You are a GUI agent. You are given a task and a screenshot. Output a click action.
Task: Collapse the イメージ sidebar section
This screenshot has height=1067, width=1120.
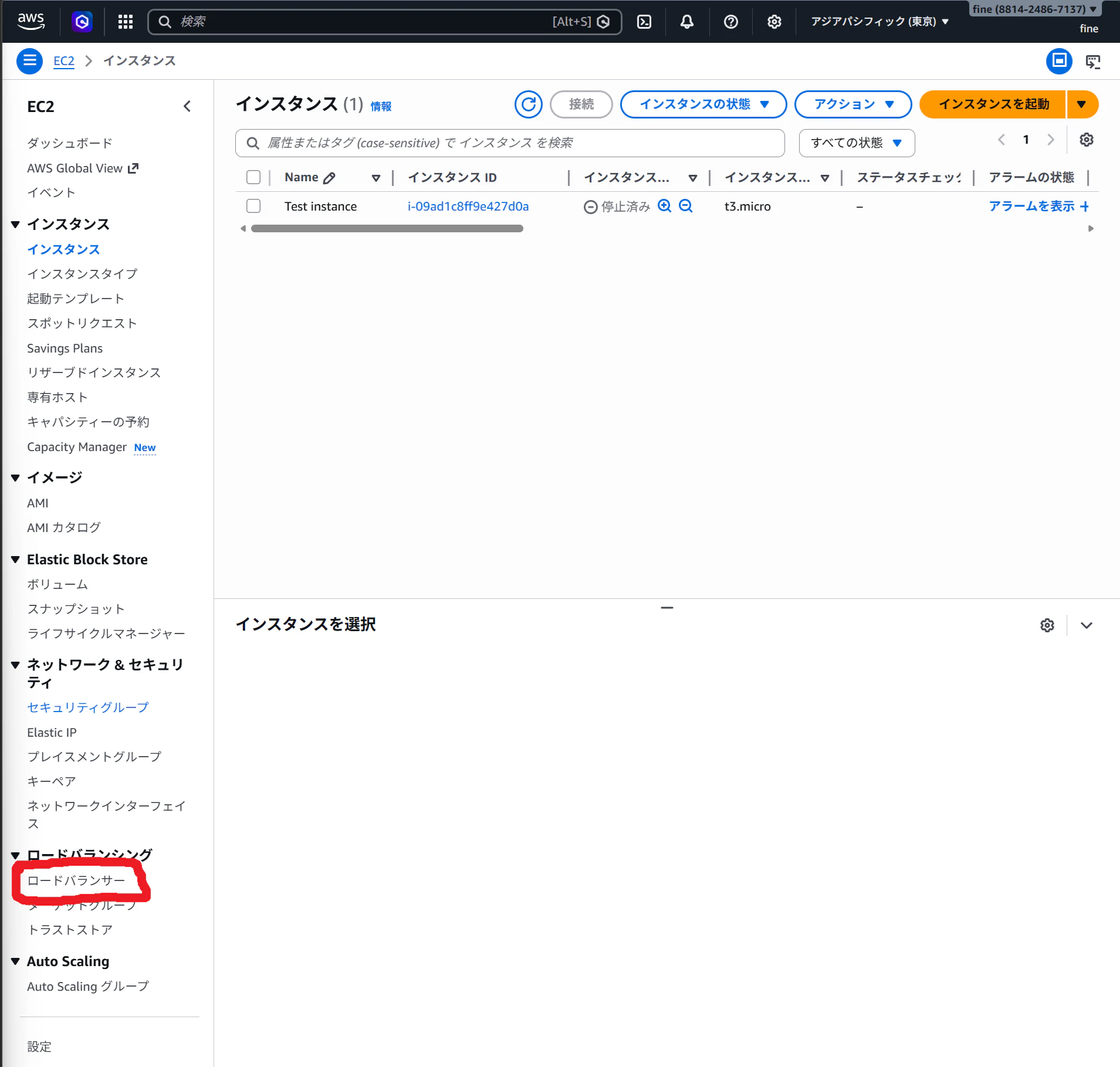pos(15,478)
